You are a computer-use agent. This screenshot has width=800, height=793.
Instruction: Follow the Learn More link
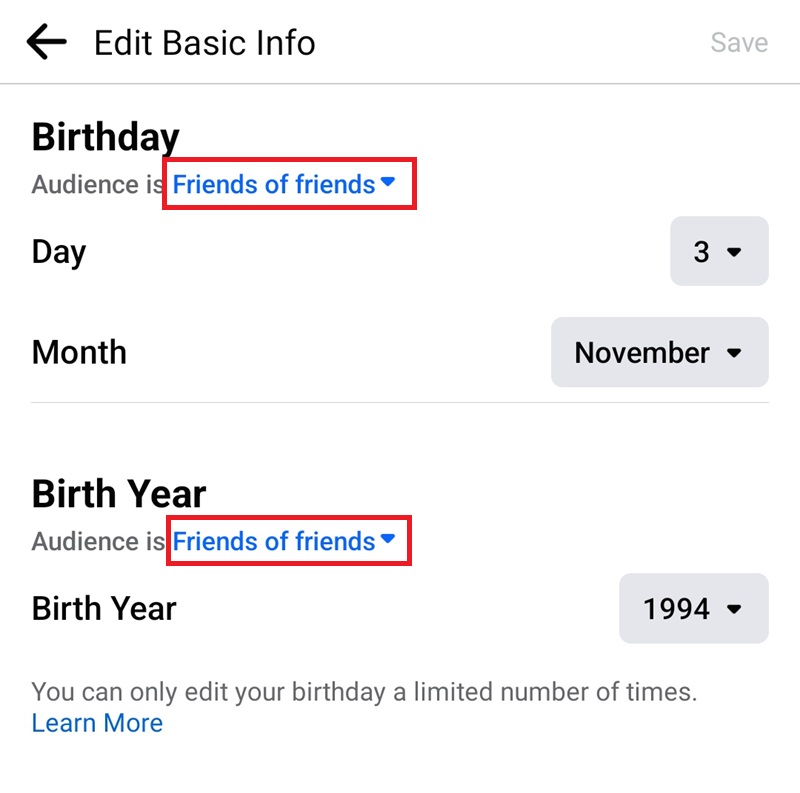click(x=97, y=723)
